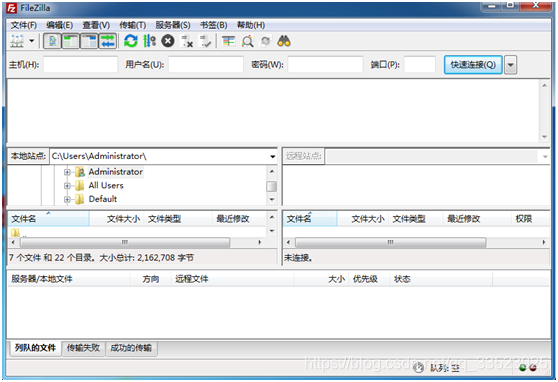Focus the 端口(P) port field

click(x=420, y=64)
